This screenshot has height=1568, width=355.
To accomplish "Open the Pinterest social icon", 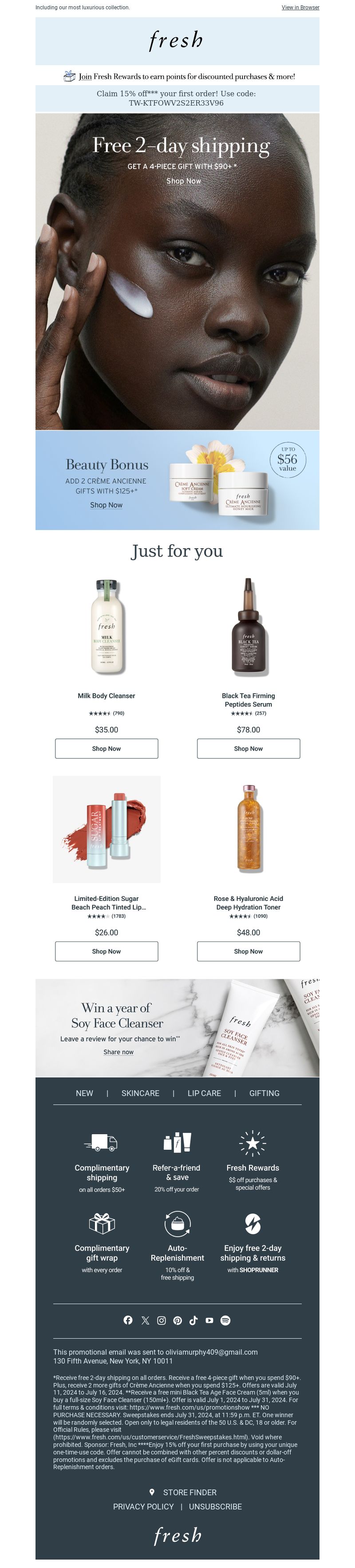I will (177, 1320).
